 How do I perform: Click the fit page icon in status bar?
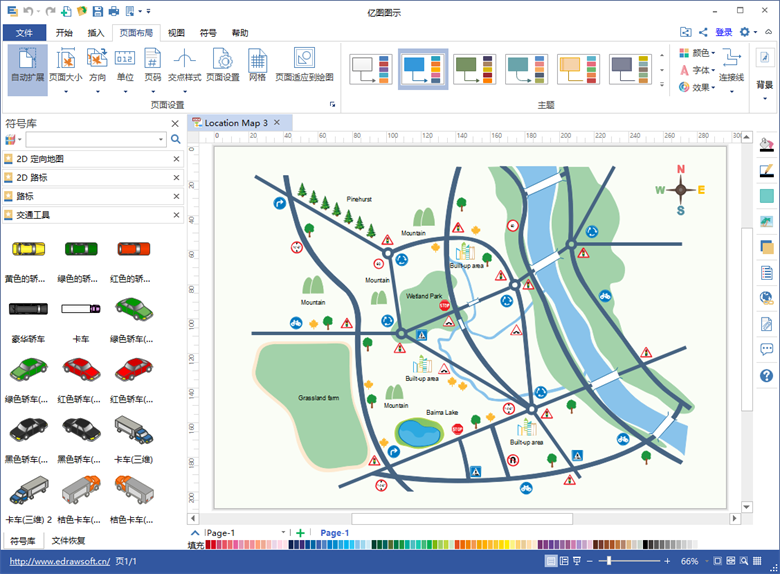tap(717, 561)
